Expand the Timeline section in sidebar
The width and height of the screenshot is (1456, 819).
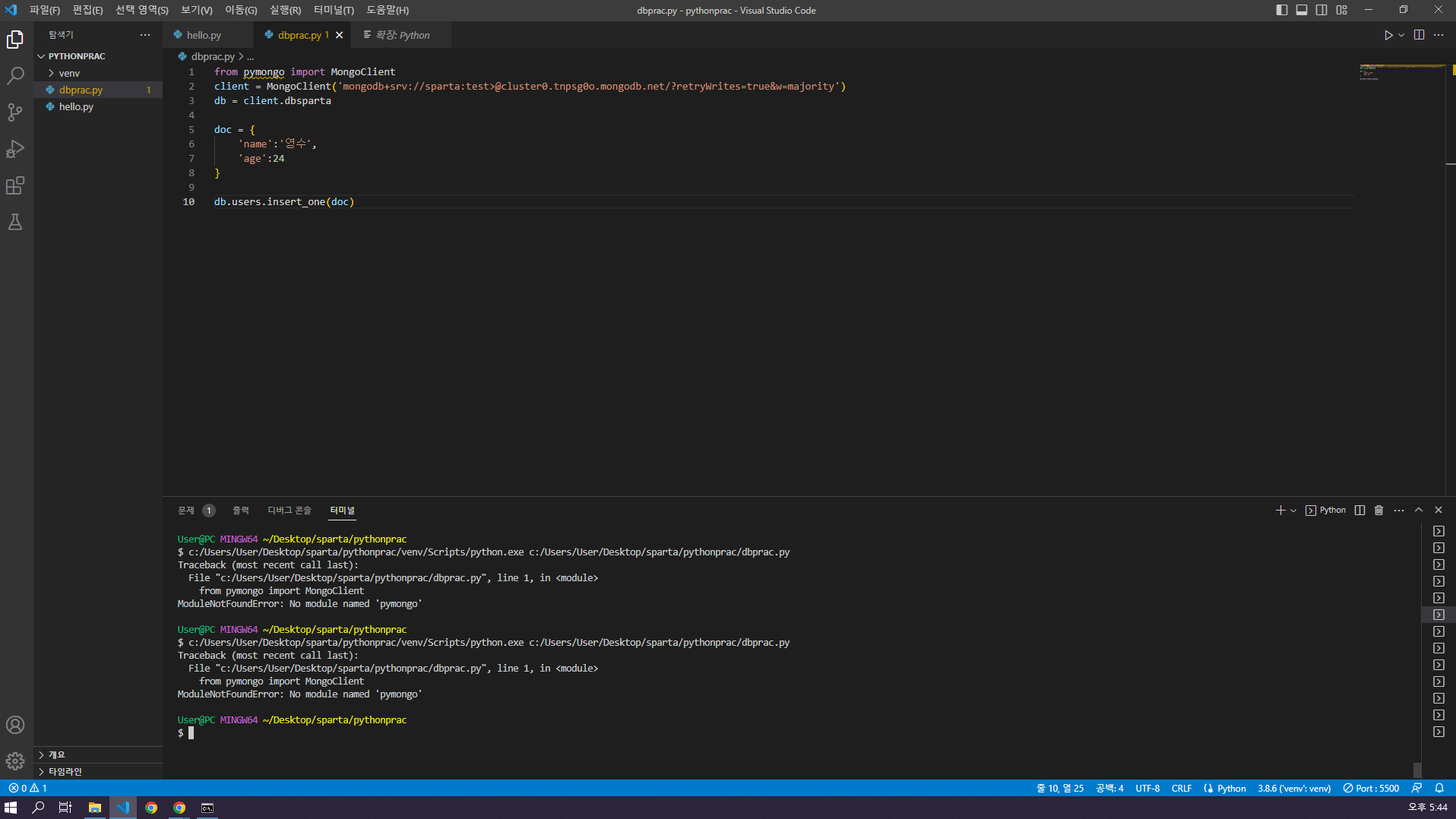click(x=98, y=771)
